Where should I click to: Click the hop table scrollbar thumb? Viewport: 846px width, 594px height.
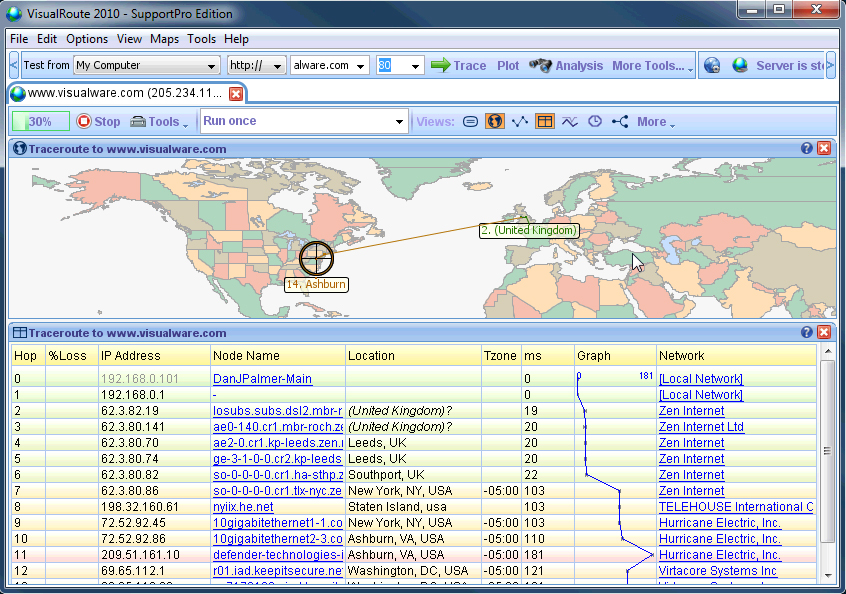tap(828, 451)
